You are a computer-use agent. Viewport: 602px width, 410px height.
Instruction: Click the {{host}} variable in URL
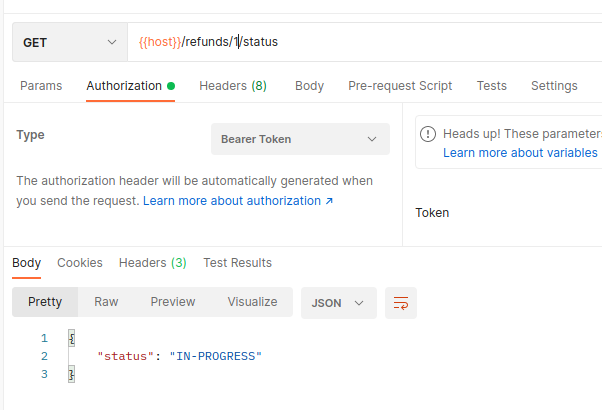coord(160,42)
